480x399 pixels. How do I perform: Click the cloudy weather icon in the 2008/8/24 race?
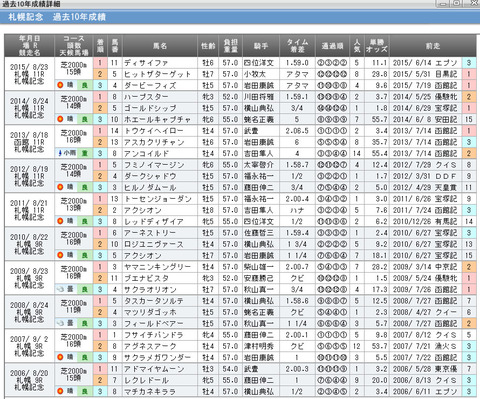60,323
